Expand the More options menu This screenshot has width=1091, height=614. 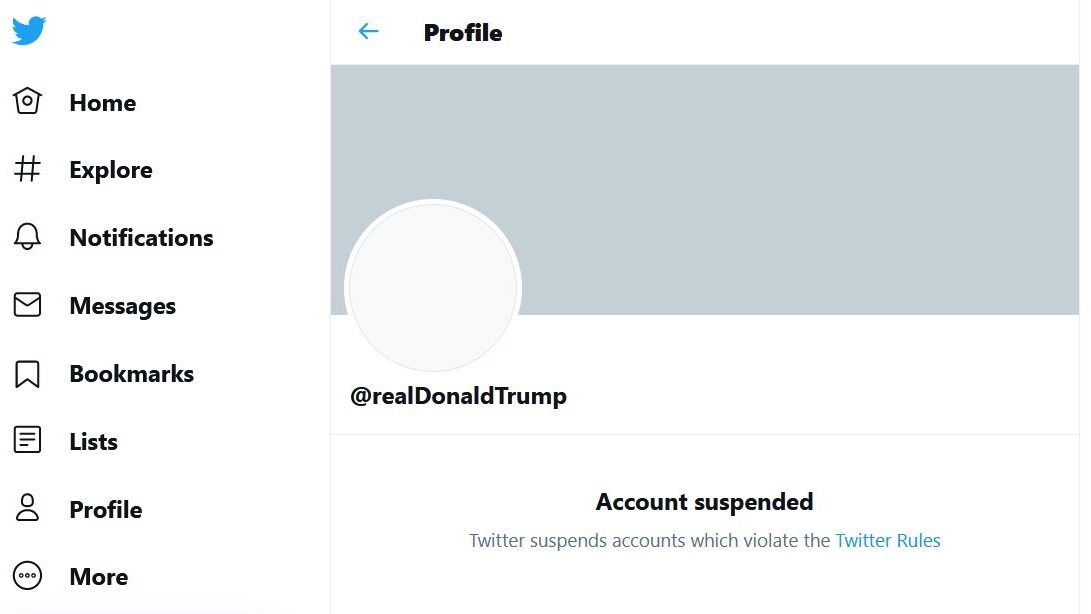pyautogui.click(x=98, y=577)
